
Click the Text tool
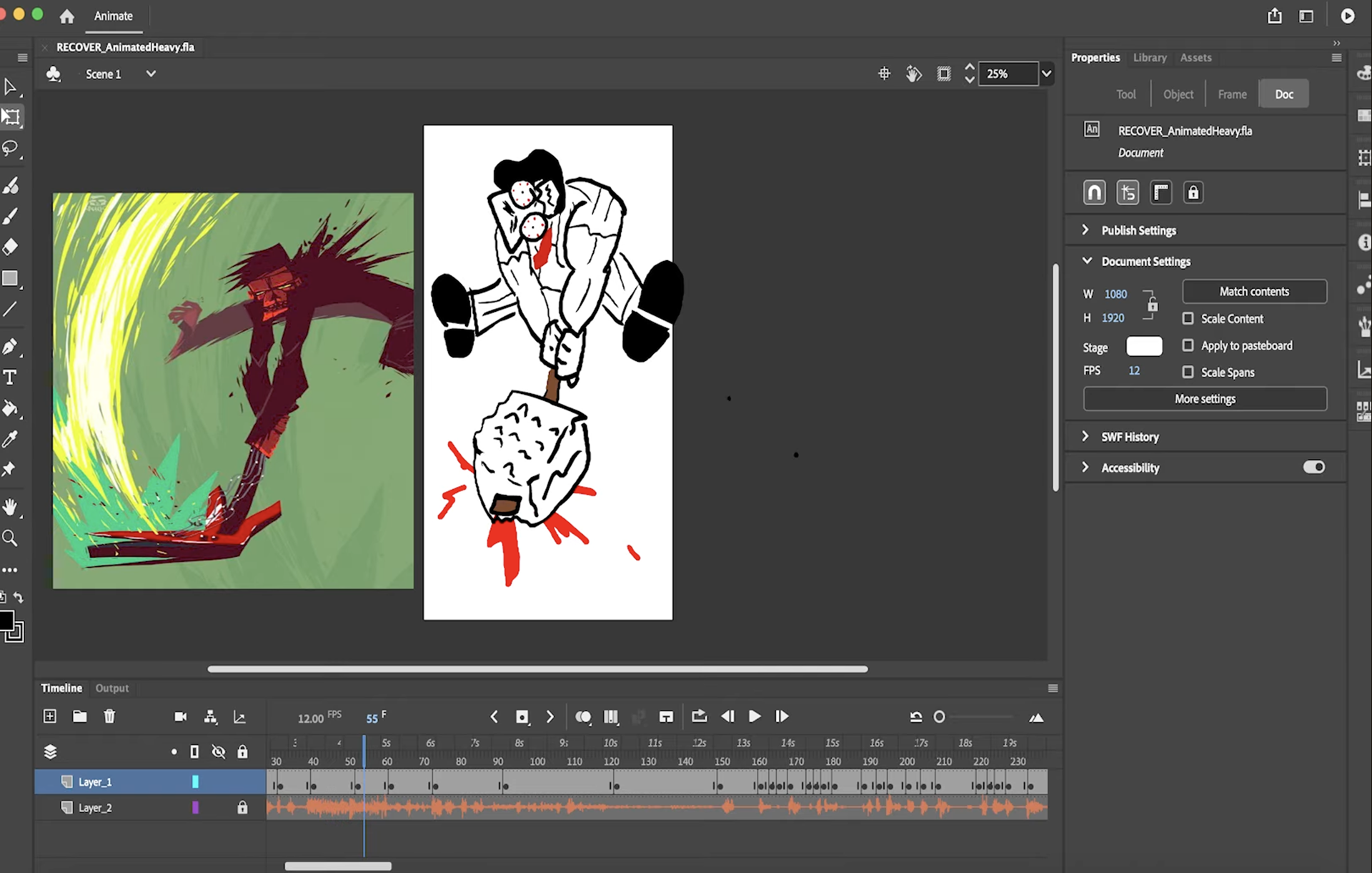11,378
